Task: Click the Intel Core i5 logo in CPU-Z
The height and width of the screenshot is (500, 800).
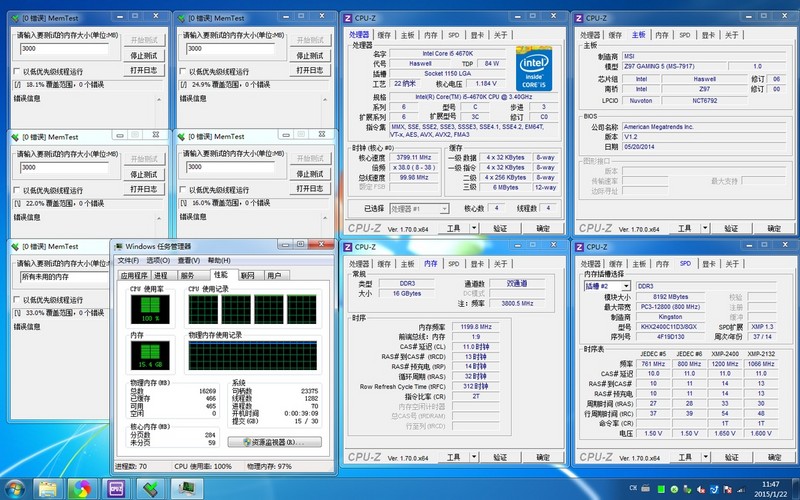Action: point(534,69)
